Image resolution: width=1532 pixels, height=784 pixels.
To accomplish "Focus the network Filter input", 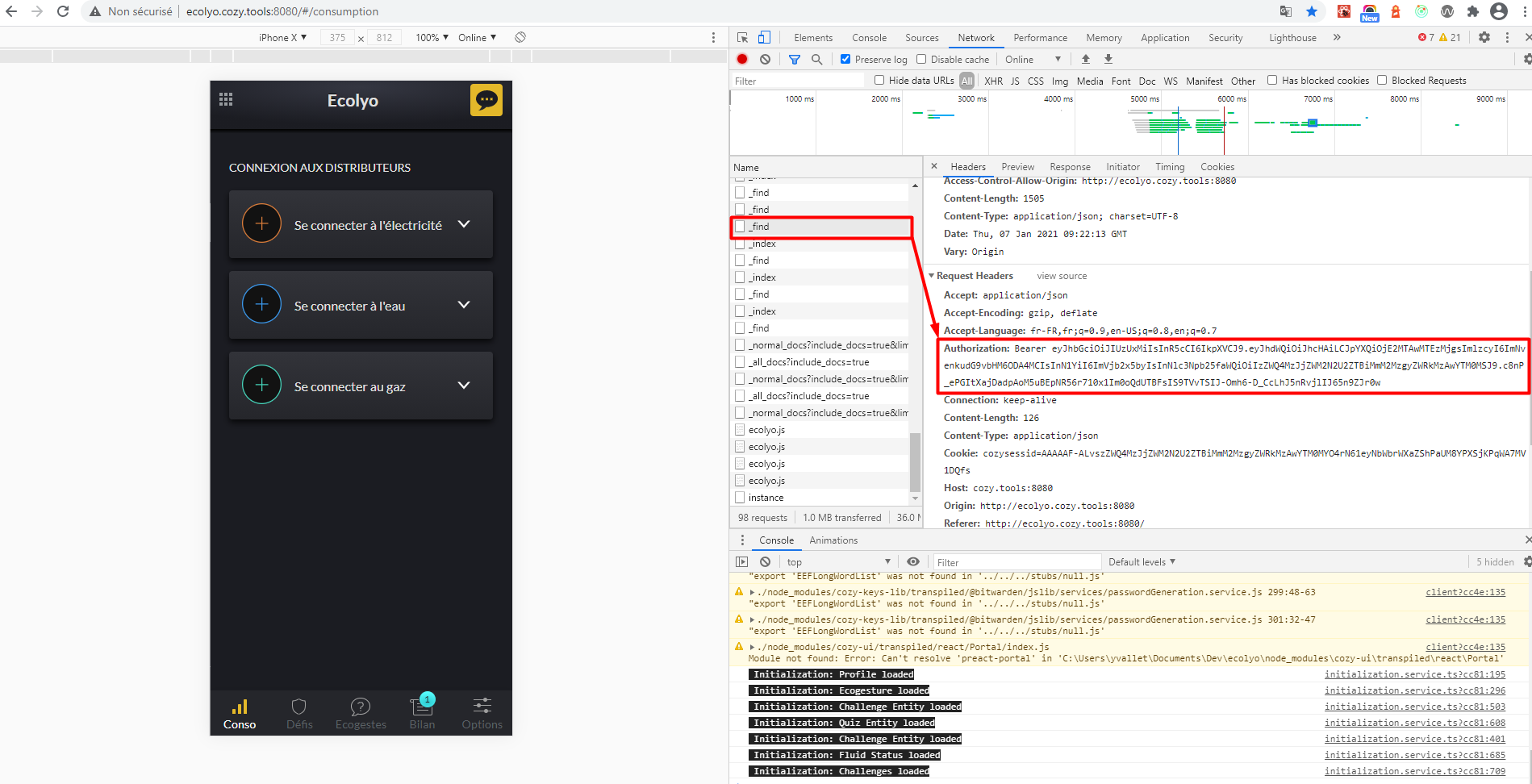I will click(797, 81).
